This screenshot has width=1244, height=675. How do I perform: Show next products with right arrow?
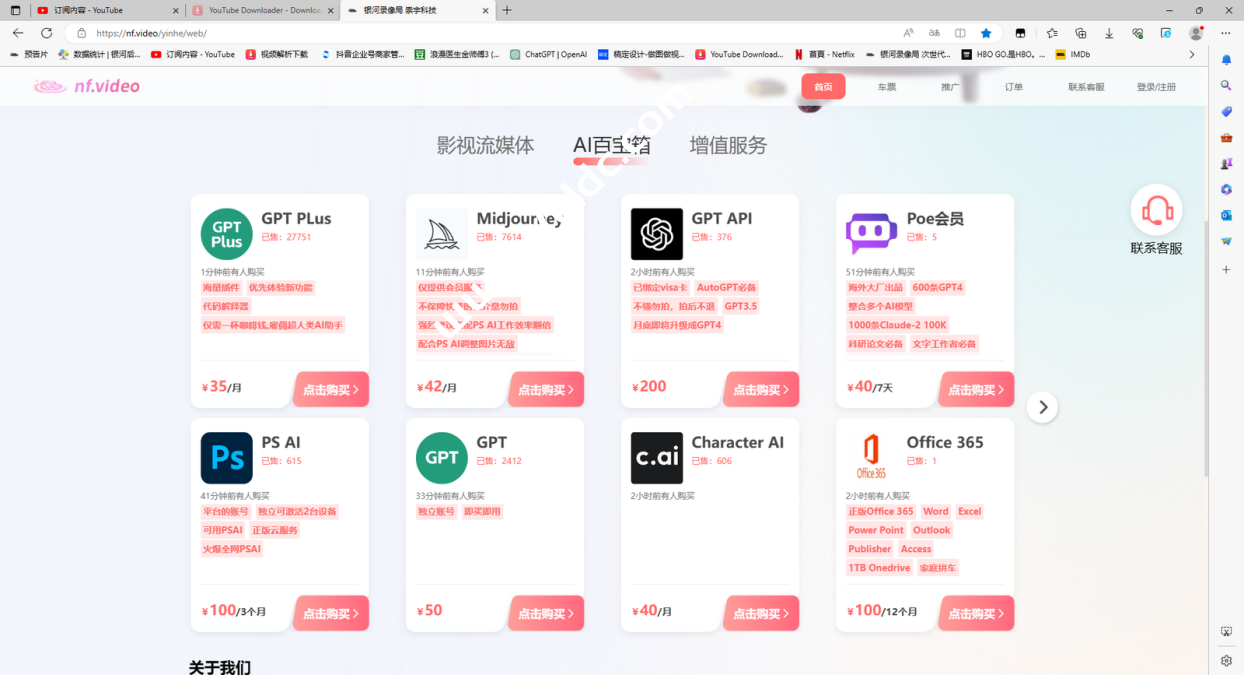point(1042,407)
